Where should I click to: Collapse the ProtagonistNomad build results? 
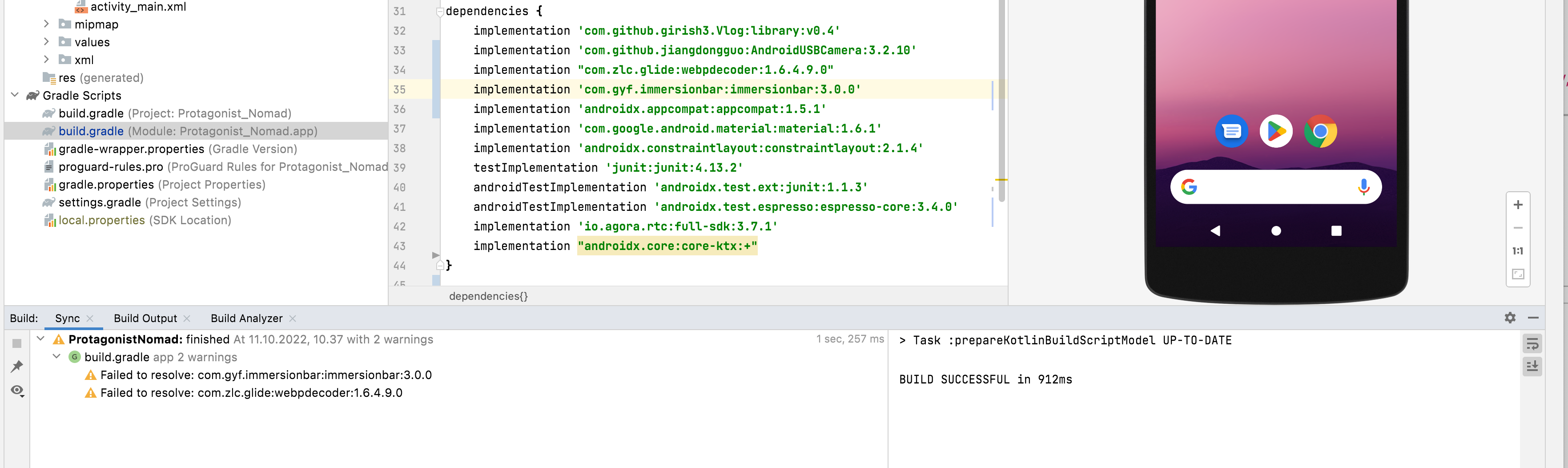point(40,339)
